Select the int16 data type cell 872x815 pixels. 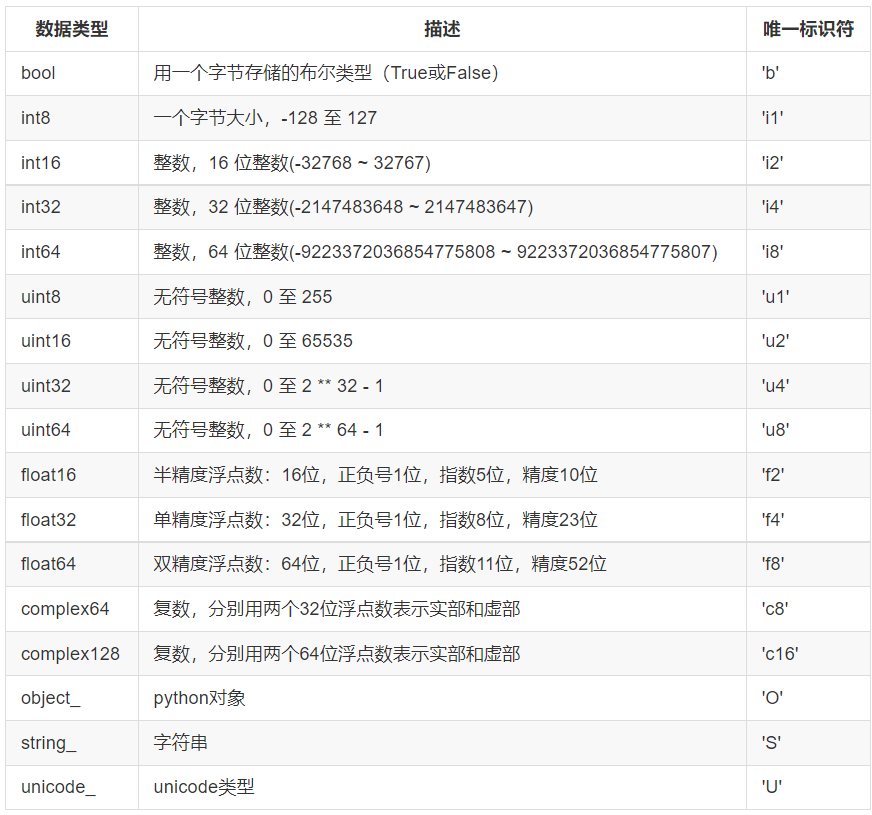coord(37,162)
